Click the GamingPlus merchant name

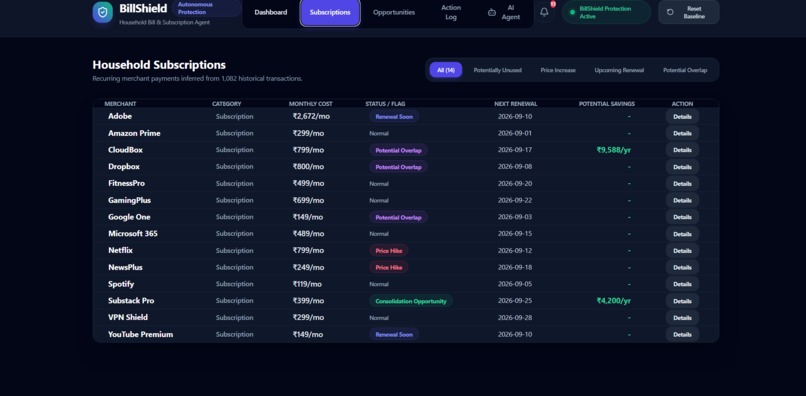point(129,200)
